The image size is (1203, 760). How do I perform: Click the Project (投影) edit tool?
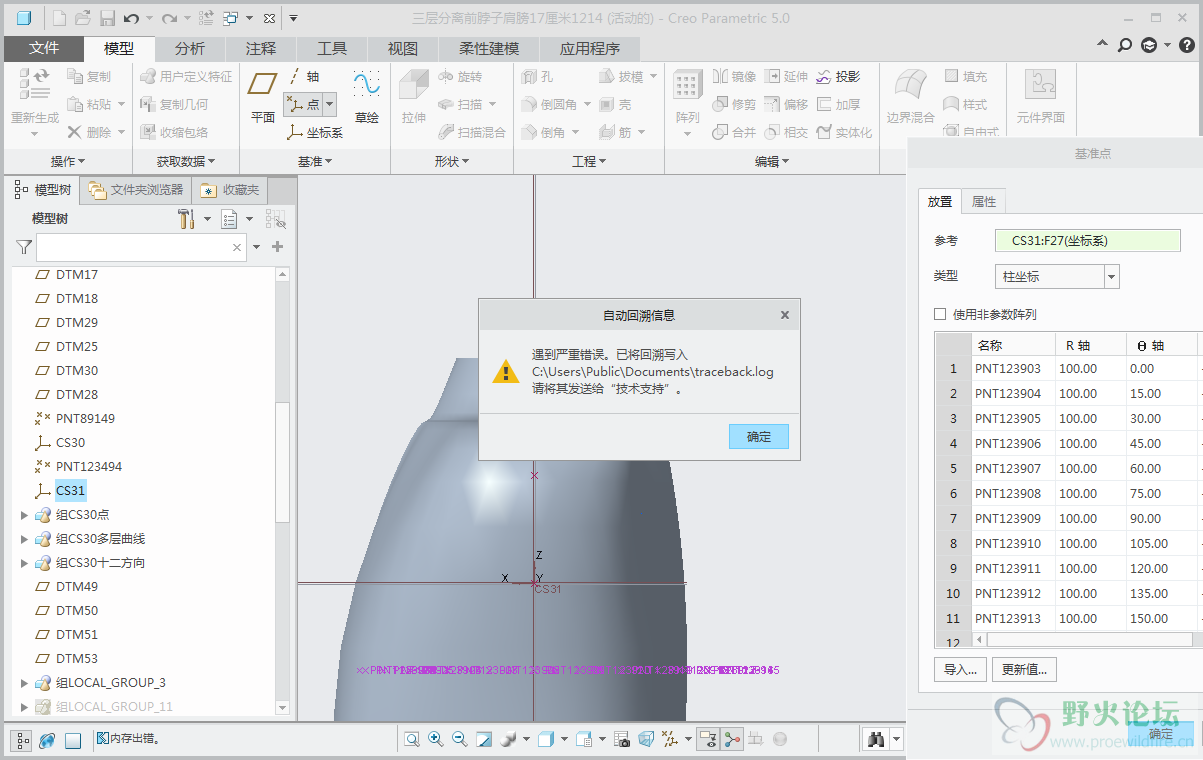point(838,76)
